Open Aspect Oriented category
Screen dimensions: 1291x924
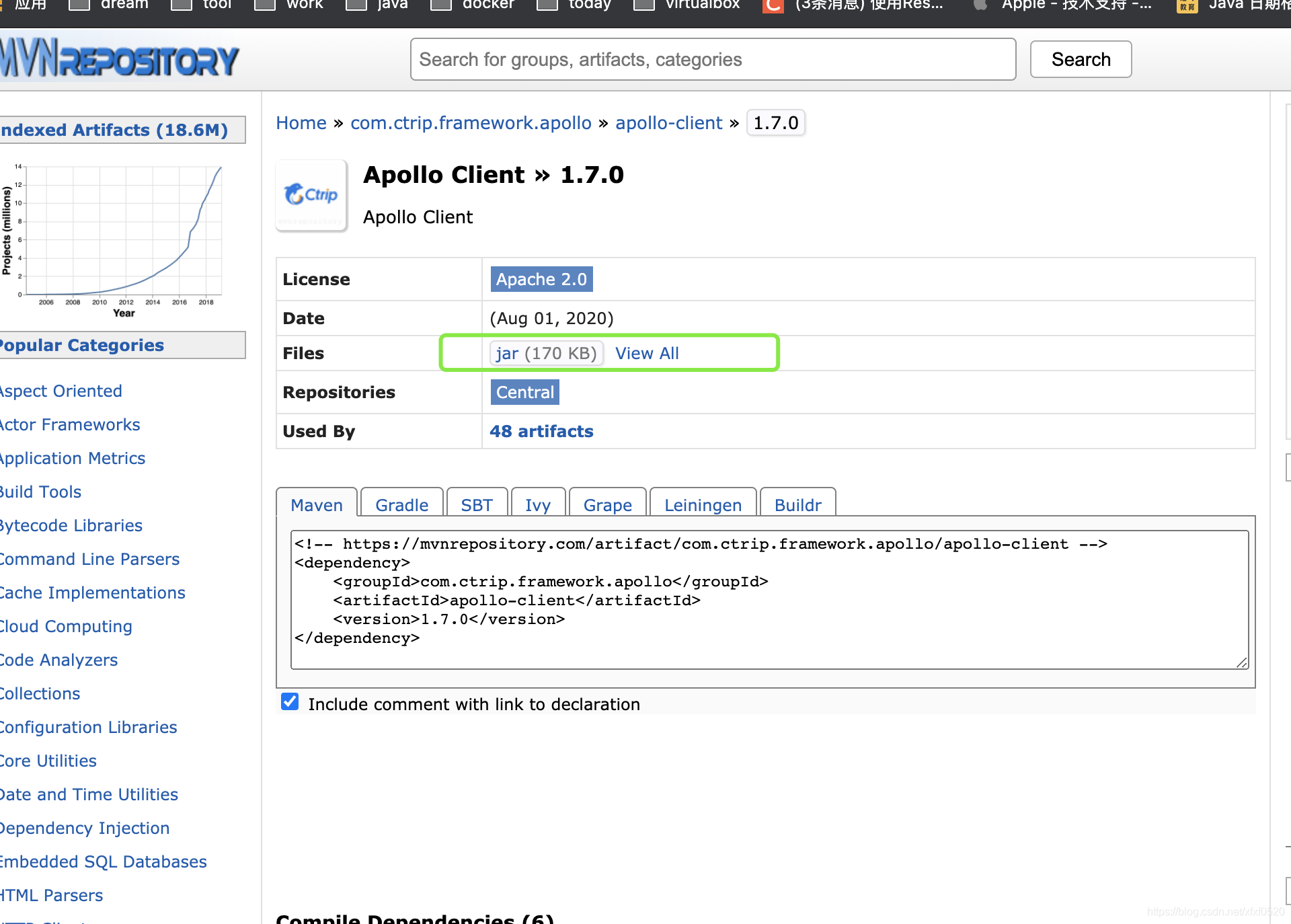(61, 391)
